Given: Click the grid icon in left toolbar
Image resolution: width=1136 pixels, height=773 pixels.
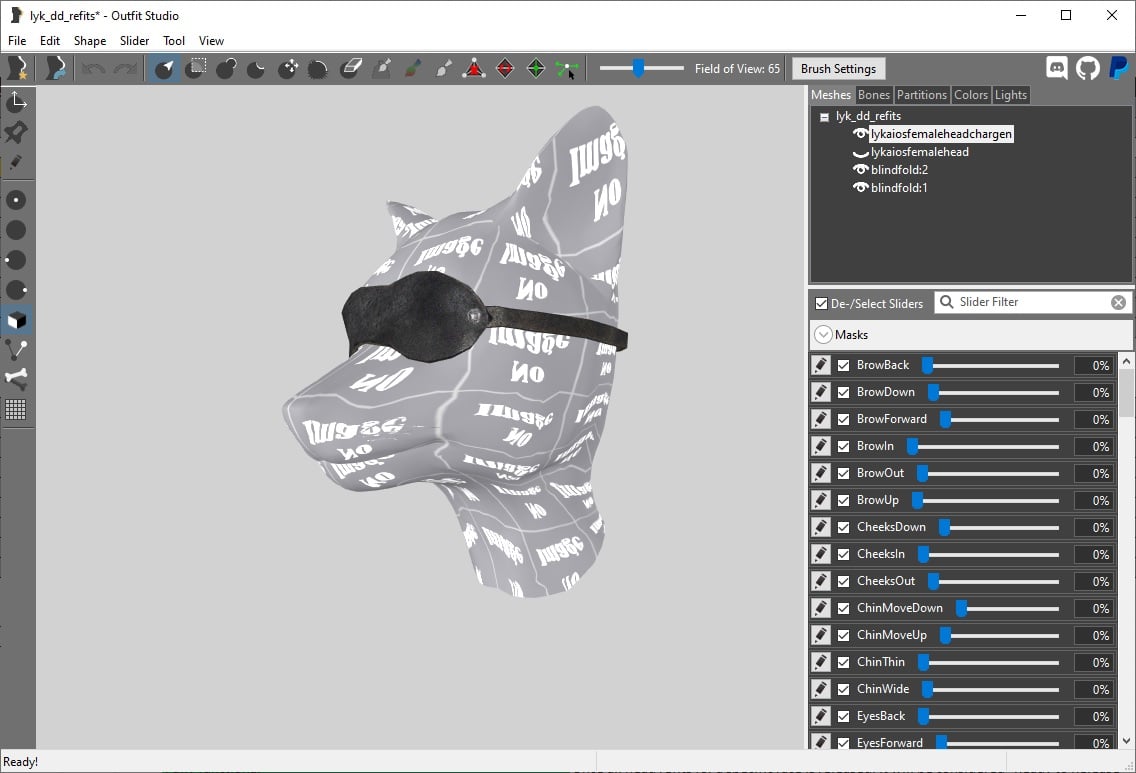Looking at the screenshot, I should [x=16, y=409].
